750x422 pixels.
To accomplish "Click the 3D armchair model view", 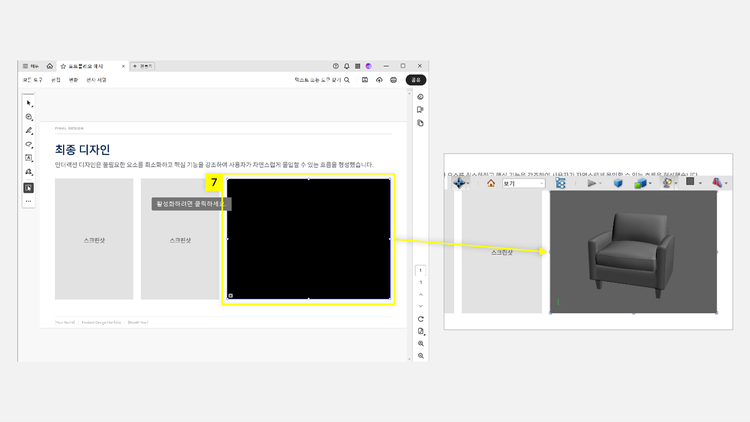I will [633, 252].
